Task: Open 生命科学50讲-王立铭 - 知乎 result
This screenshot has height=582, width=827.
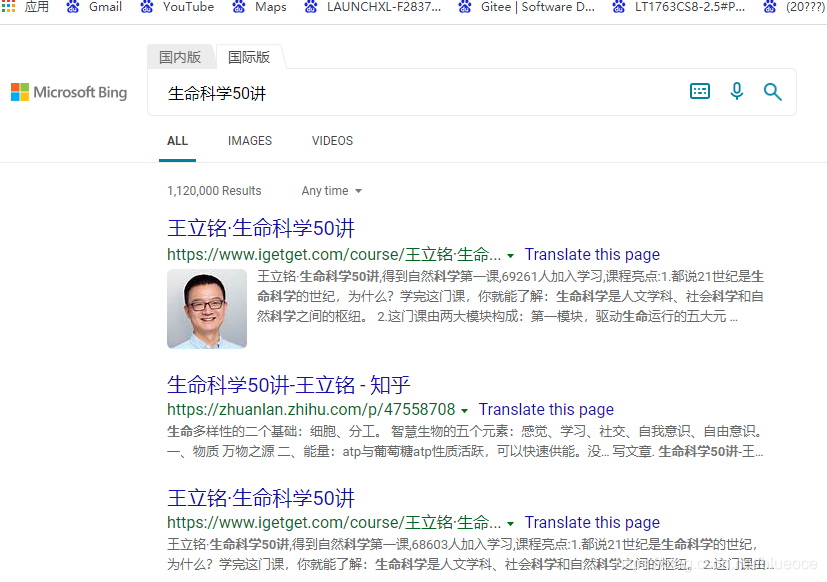Action: pos(289,385)
